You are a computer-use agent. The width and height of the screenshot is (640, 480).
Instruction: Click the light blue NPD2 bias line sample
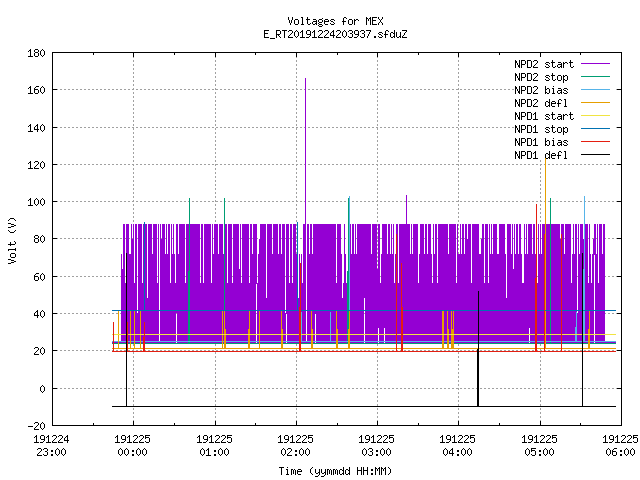595,89
